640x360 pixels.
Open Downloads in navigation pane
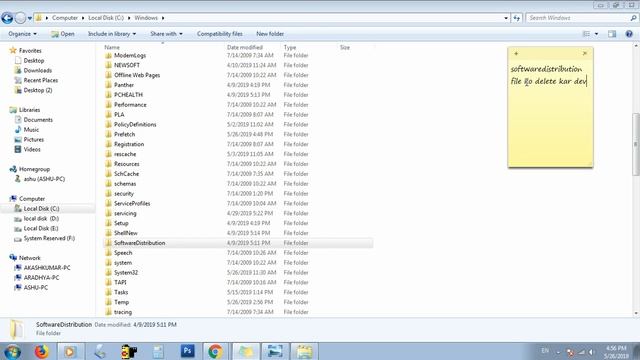pos(38,70)
